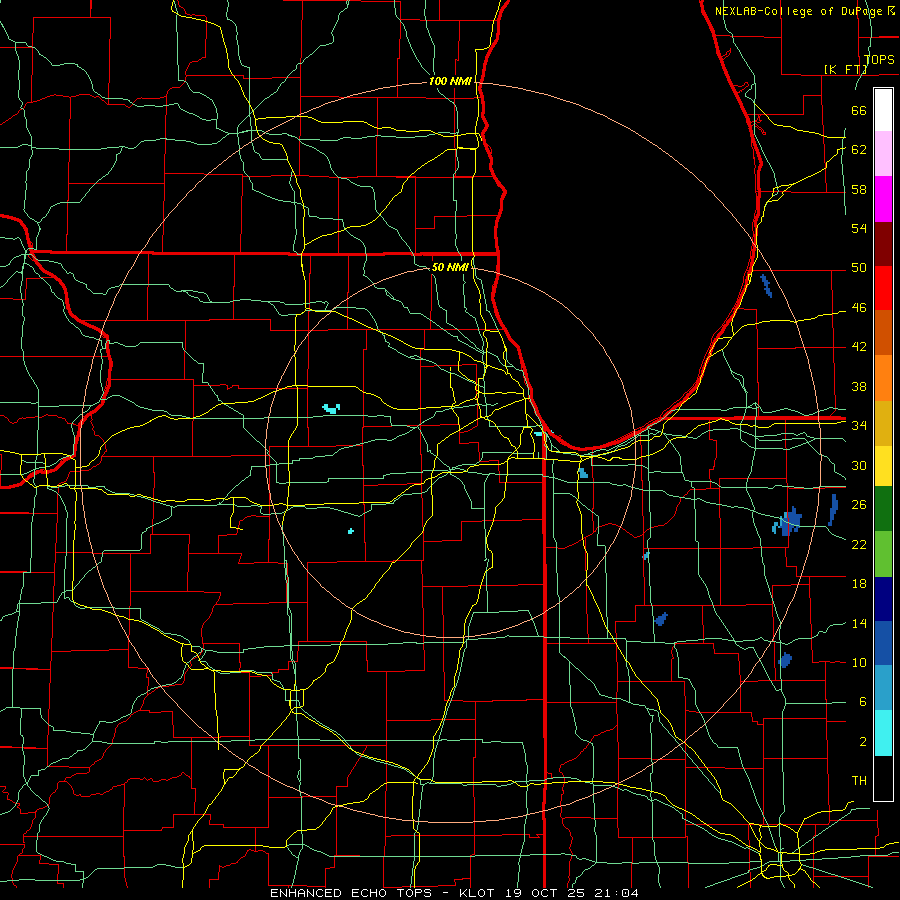Click the '18' legend value
The image size is (900, 900).
click(859, 584)
